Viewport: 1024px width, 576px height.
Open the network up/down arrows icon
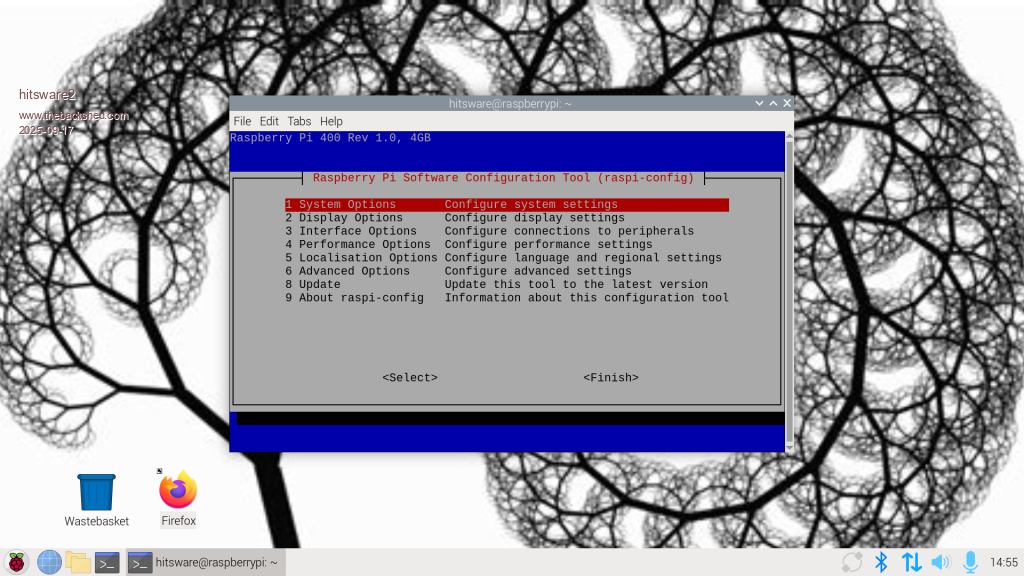(911, 562)
